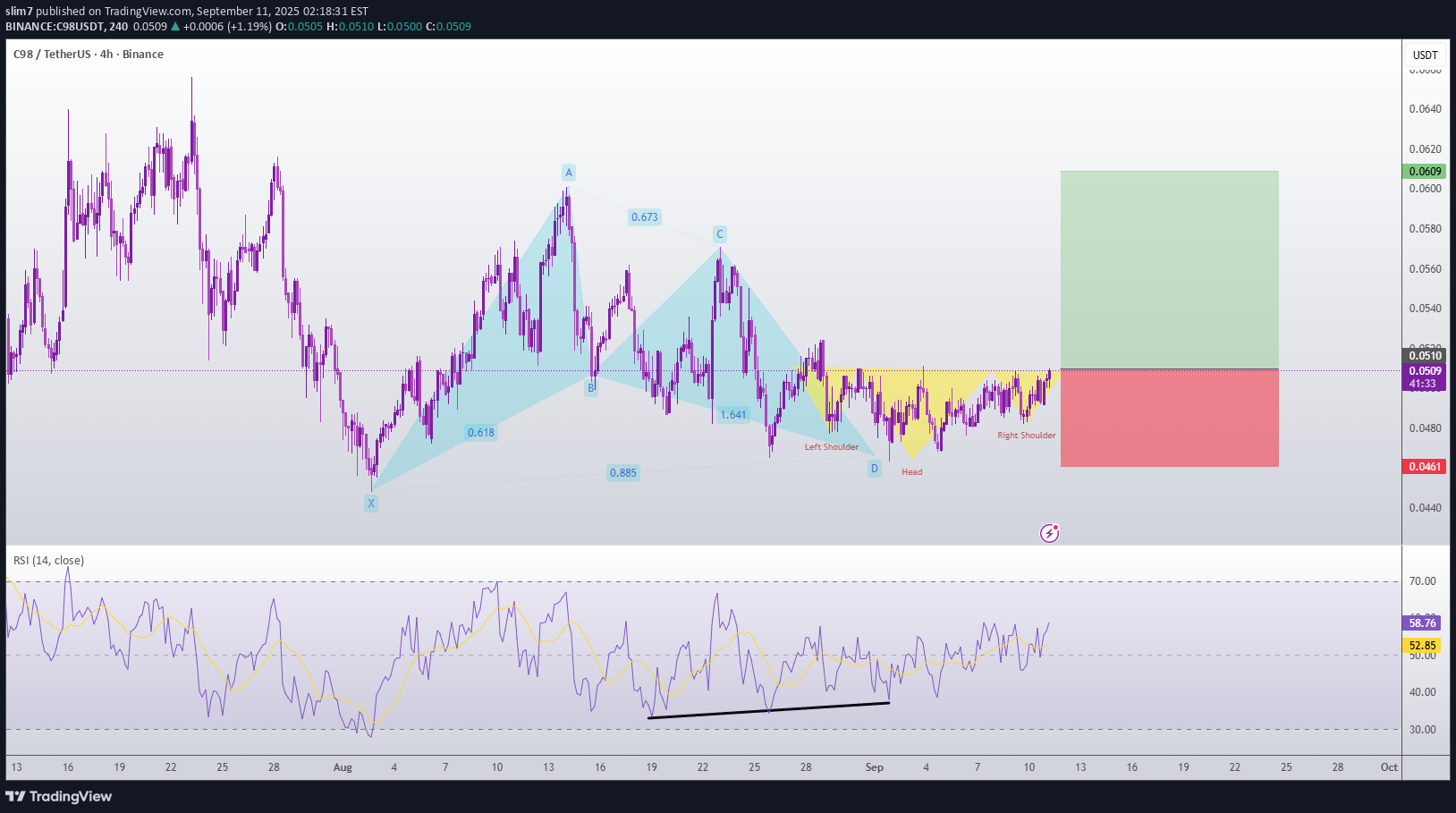Select the X point label on the harmonic pattern
Viewport: 1456px width, 813px height.
[x=371, y=504]
